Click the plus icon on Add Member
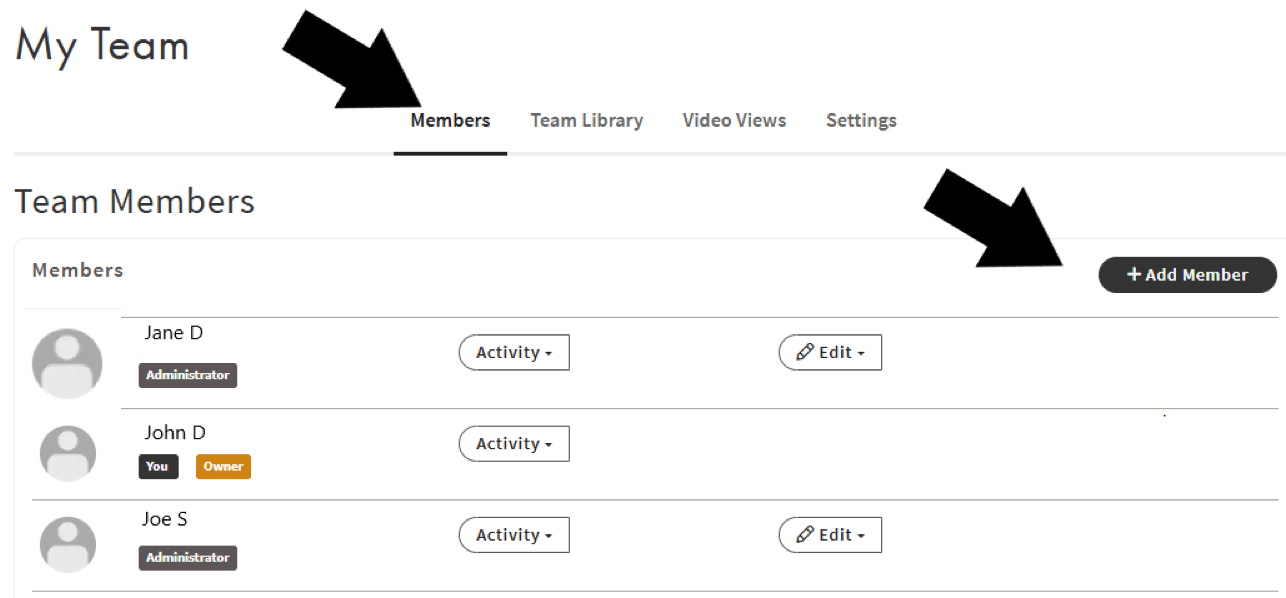Screen dimensions: 1286x598 coord(1134,274)
